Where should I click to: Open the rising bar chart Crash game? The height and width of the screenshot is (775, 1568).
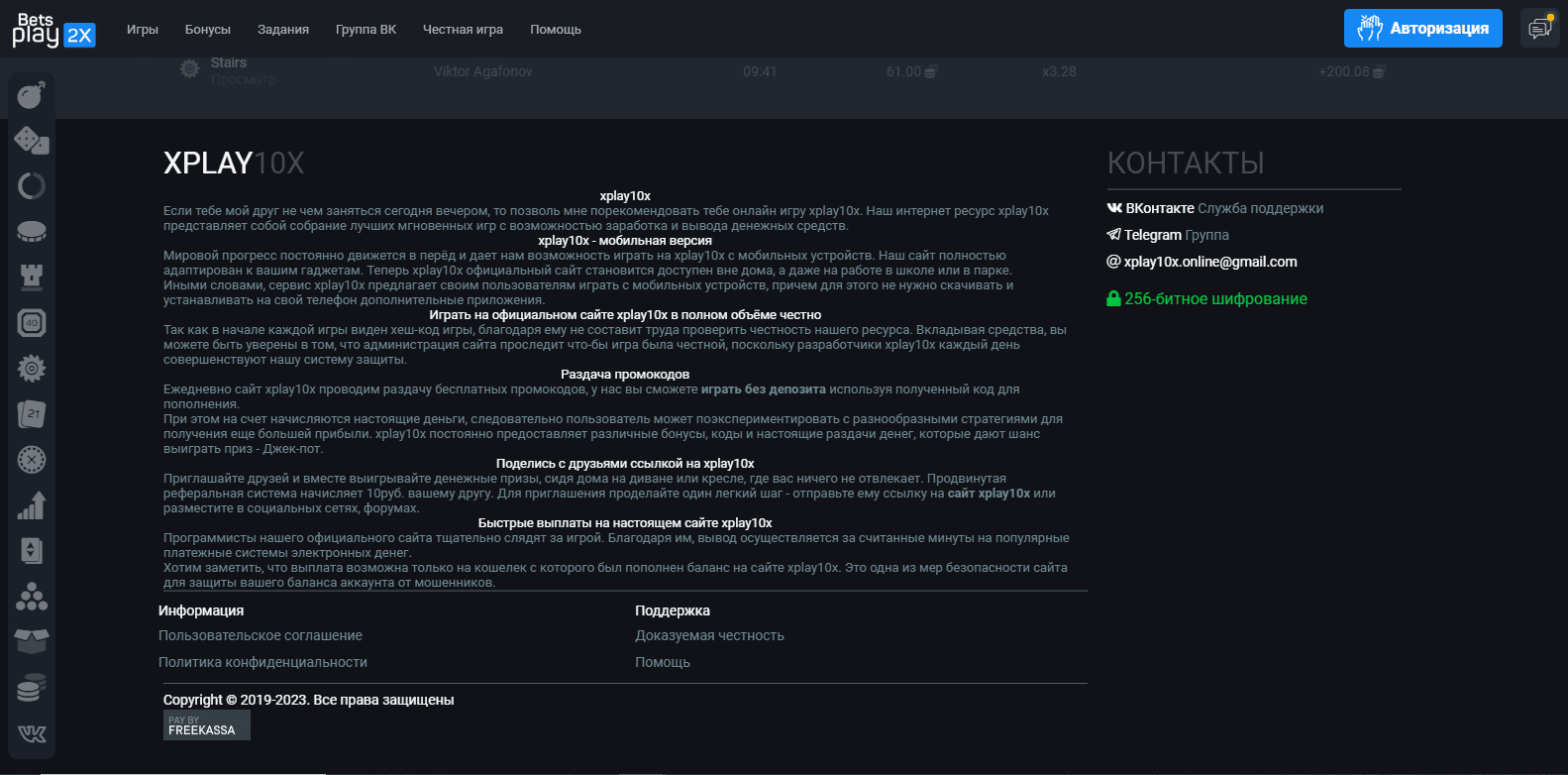[x=32, y=505]
